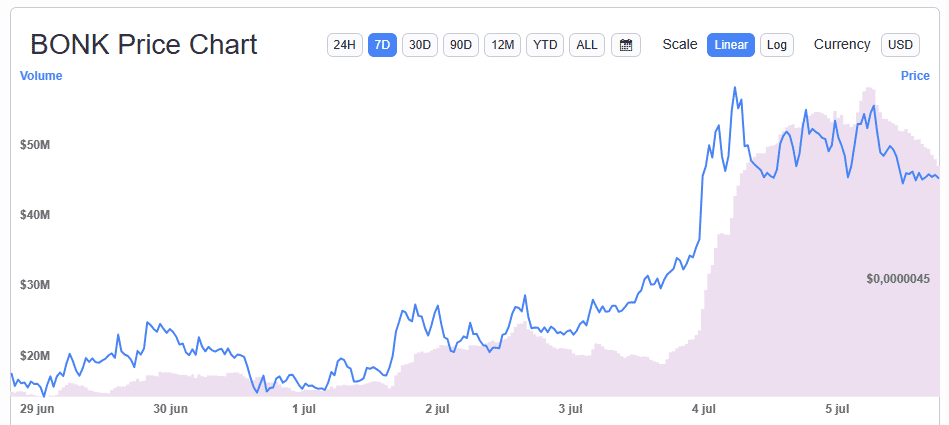Set chart scale to Log
Image resolution: width=949 pixels, height=425 pixels.
(777, 45)
